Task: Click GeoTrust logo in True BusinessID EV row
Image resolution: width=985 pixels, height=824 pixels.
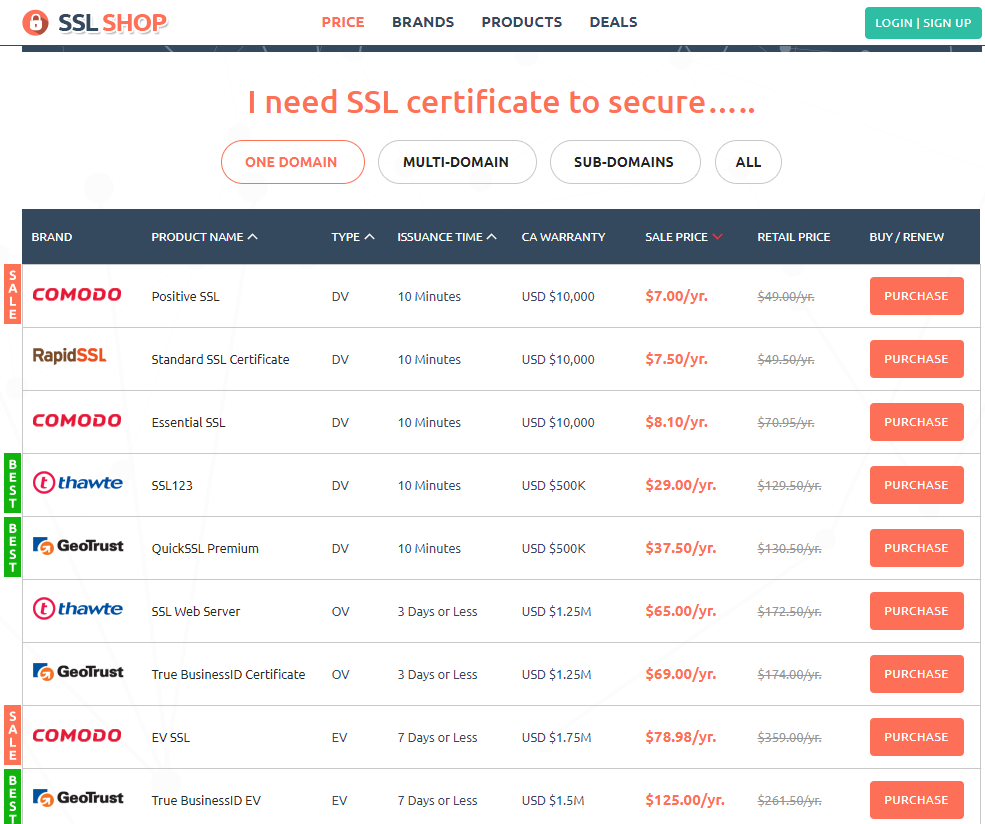Action: tap(78, 798)
